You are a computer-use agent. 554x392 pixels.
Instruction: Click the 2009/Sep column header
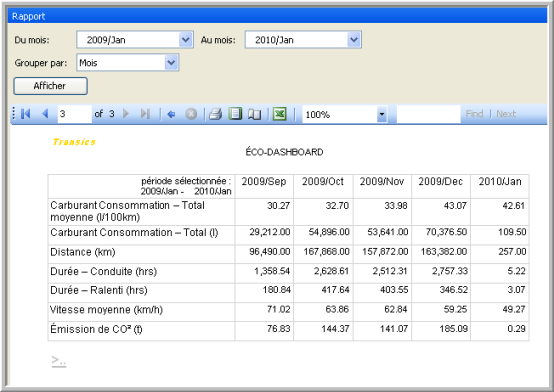click(x=264, y=182)
